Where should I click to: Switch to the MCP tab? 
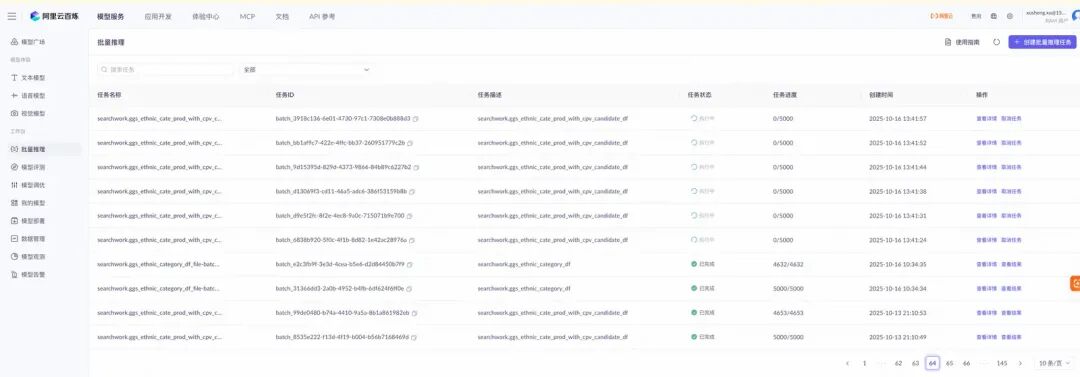click(247, 16)
